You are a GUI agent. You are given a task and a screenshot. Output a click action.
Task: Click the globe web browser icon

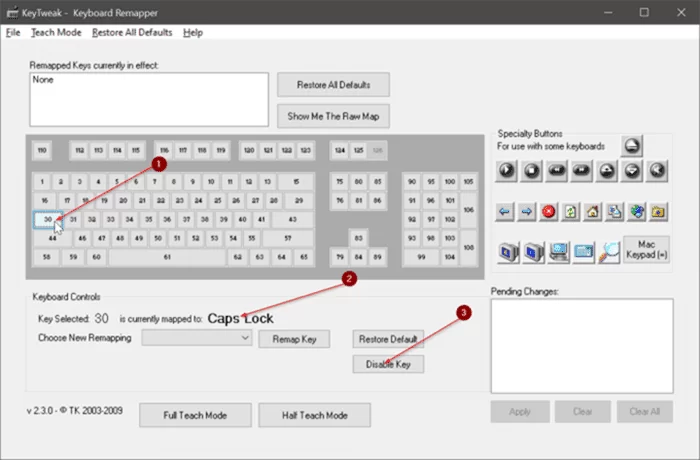[x=636, y=212]
